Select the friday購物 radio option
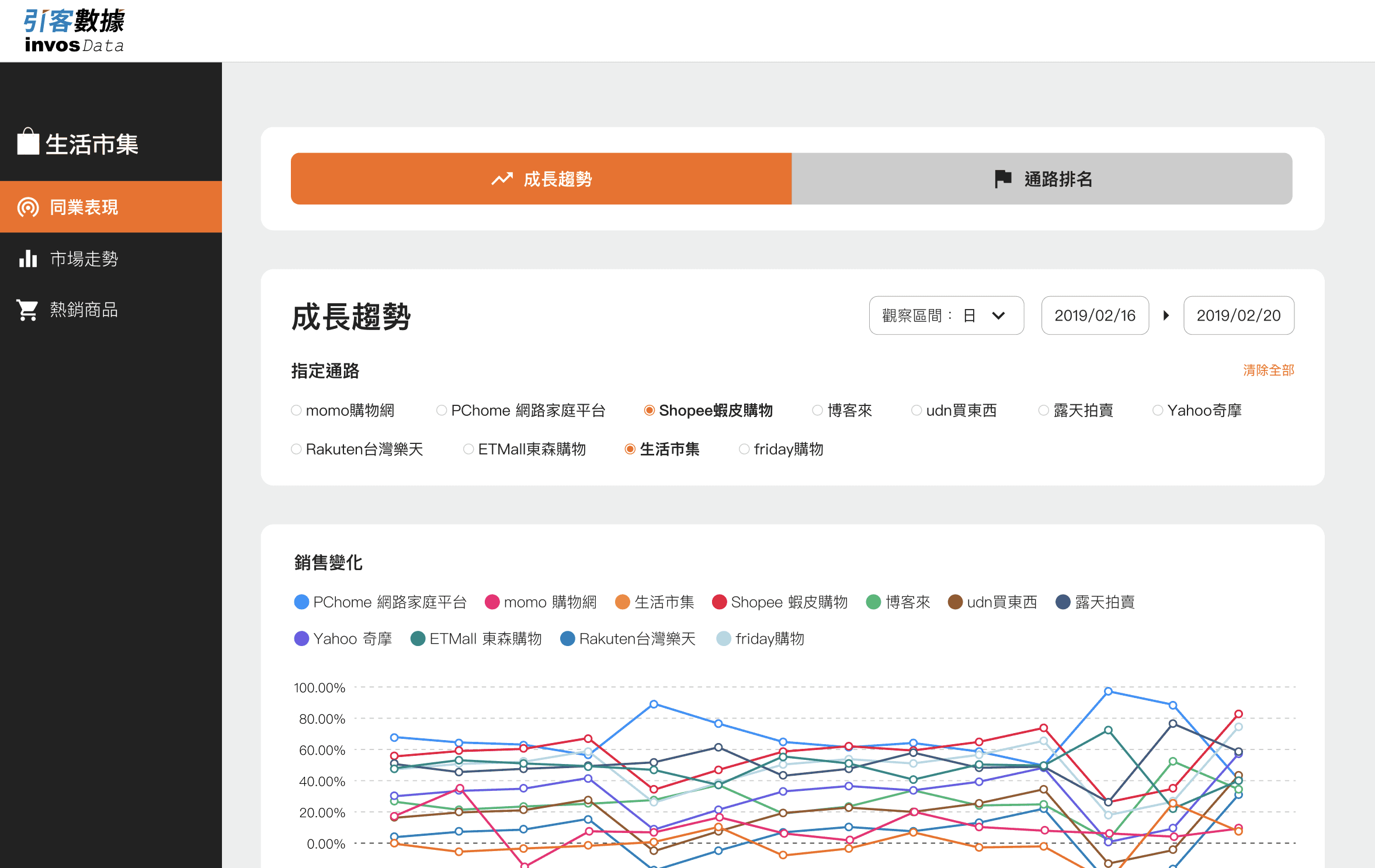 [x=744, y=449]
